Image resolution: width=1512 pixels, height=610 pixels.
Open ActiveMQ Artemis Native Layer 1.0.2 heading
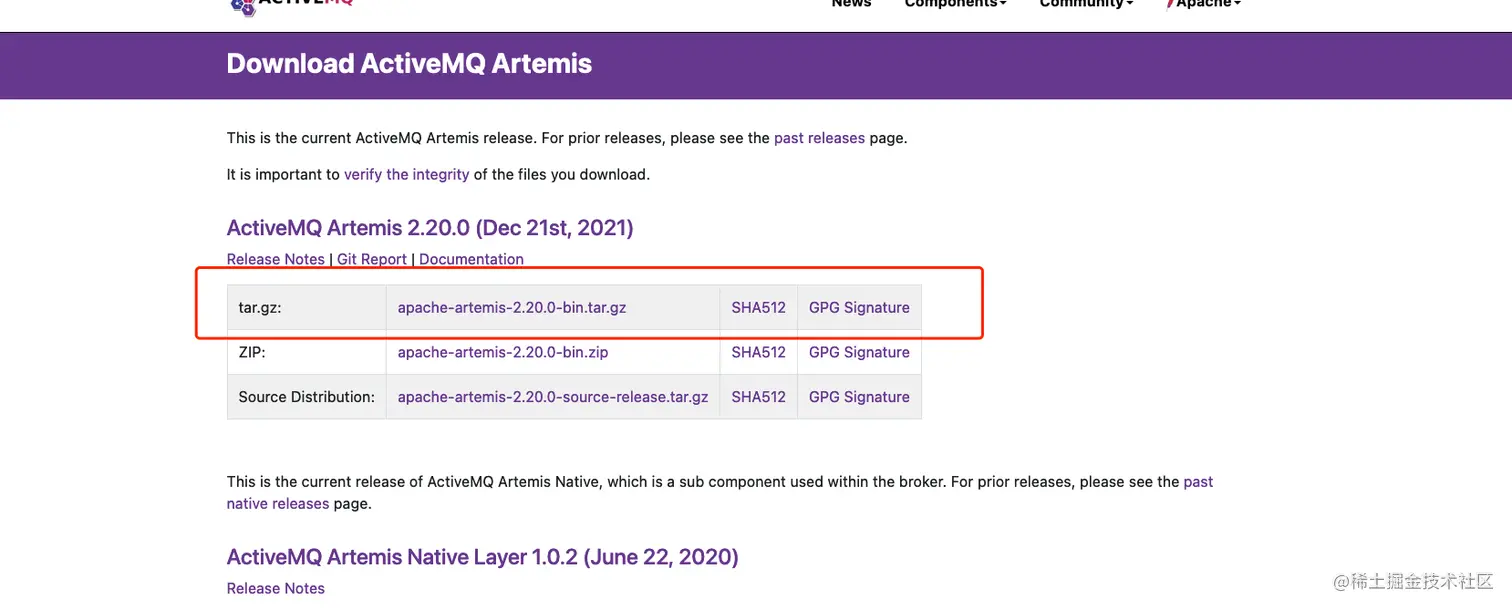tap(483, 557)
